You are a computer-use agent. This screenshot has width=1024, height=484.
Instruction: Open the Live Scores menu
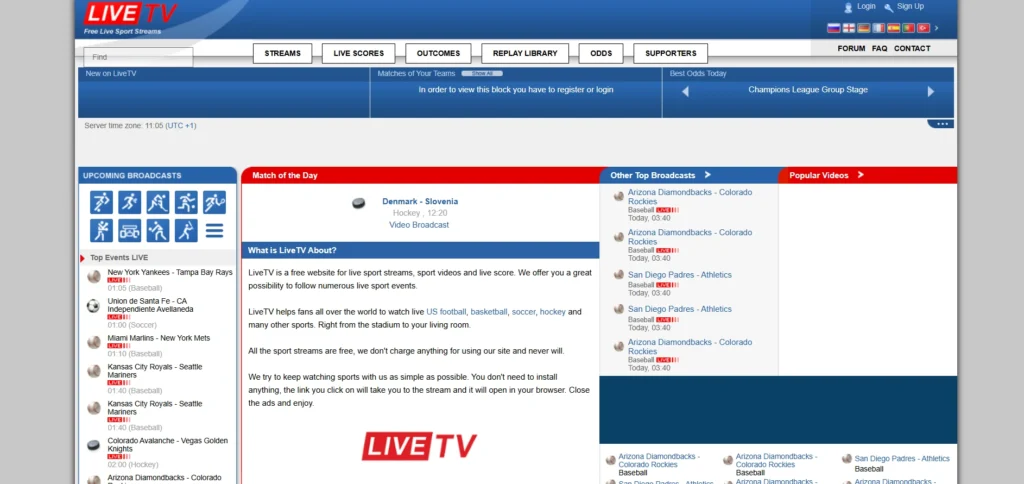point(359,54)
